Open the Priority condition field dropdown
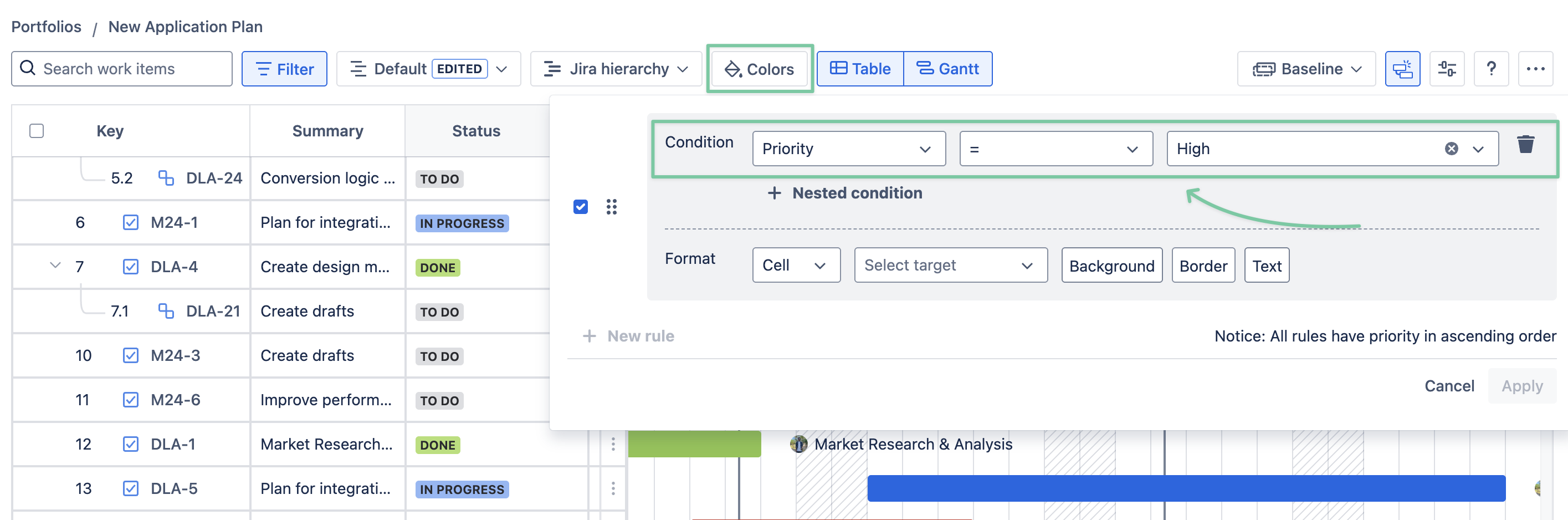Viewport: 1568px width, 520px height. [848, 149]
